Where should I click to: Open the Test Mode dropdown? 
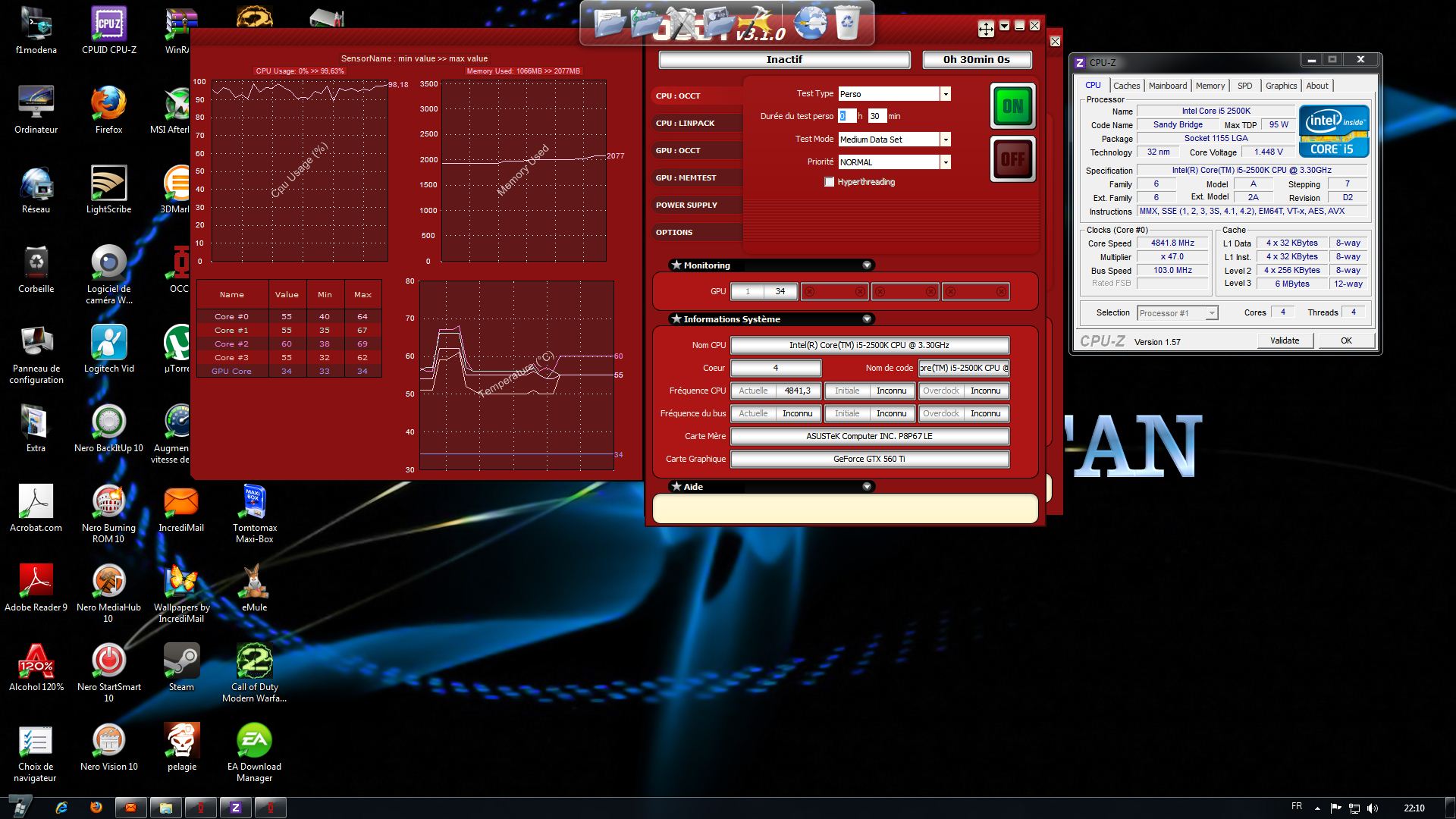[945, 140]
